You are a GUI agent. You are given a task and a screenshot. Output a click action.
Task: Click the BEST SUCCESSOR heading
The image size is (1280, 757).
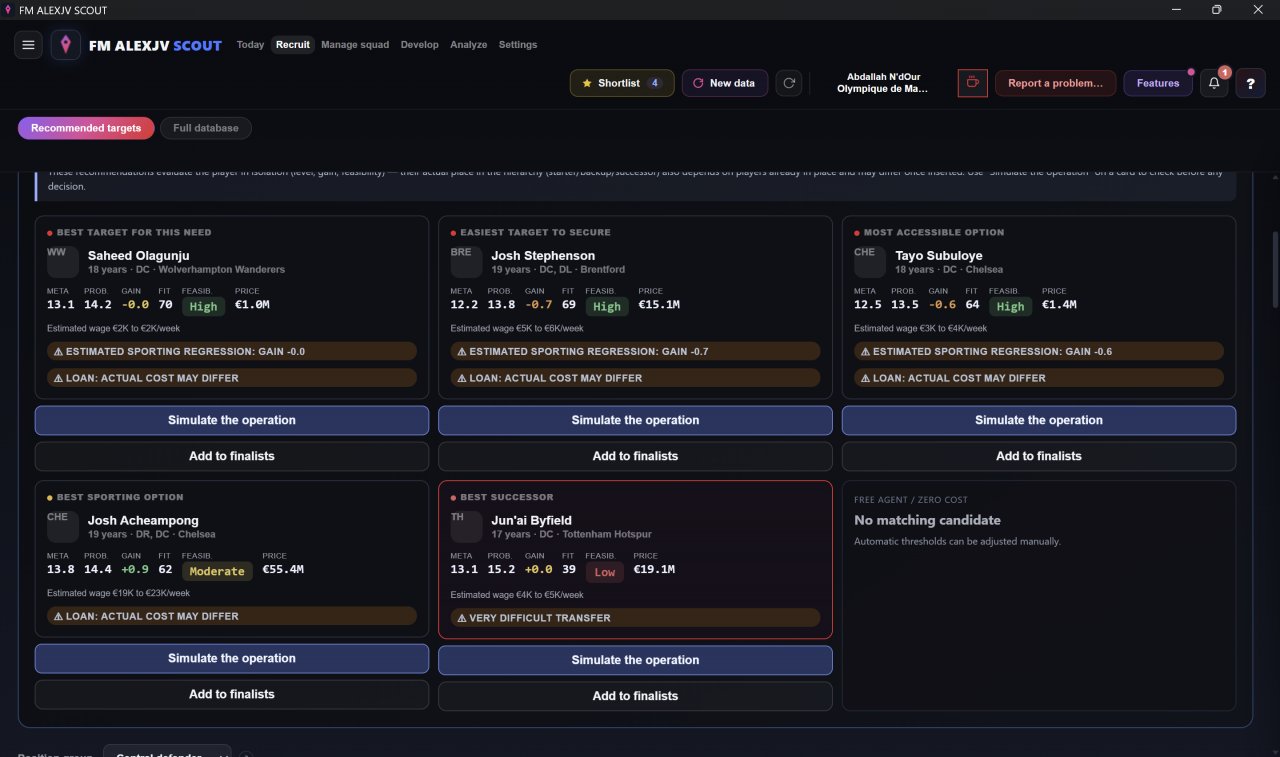tap(506, 497)
